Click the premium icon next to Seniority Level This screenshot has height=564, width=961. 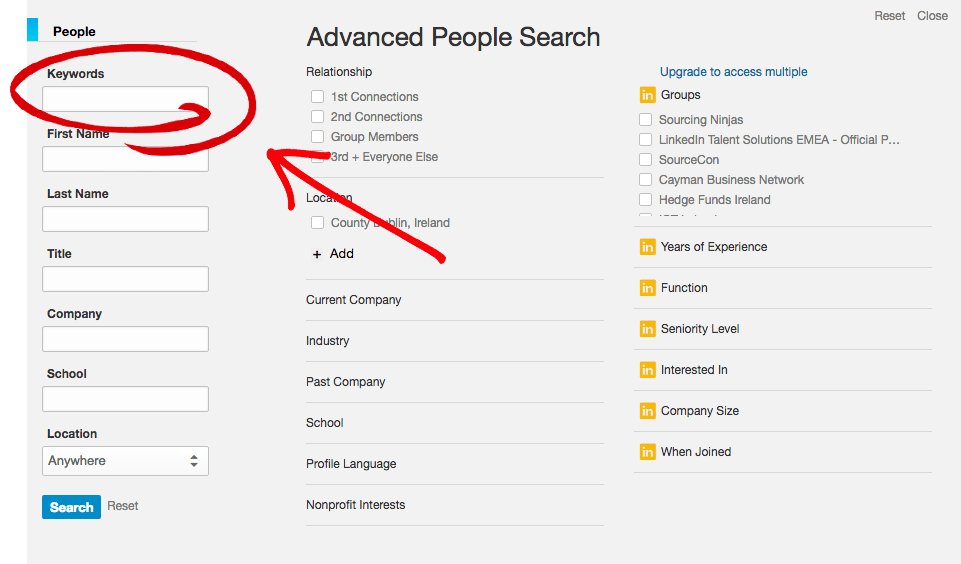(647, 329)
